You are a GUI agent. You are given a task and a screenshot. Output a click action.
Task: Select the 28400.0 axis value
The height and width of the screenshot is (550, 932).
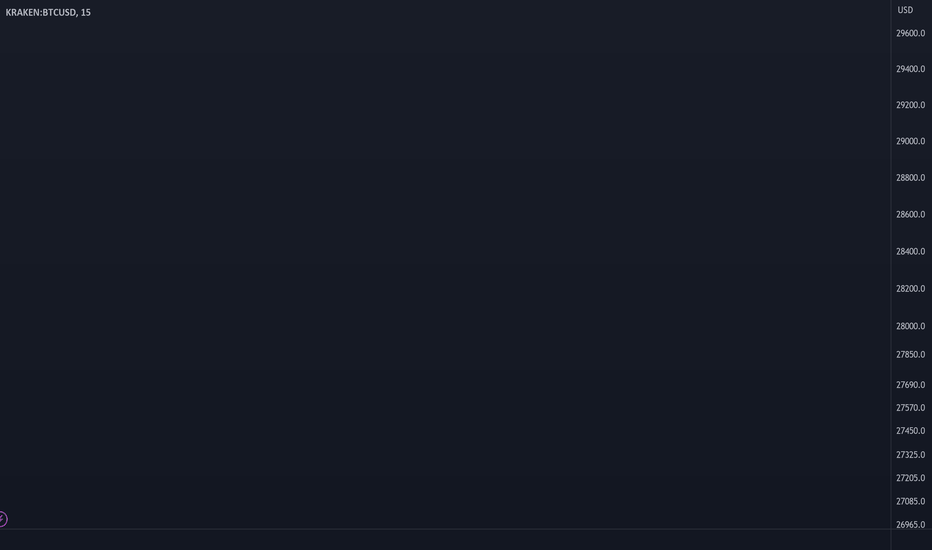point(910,251)
